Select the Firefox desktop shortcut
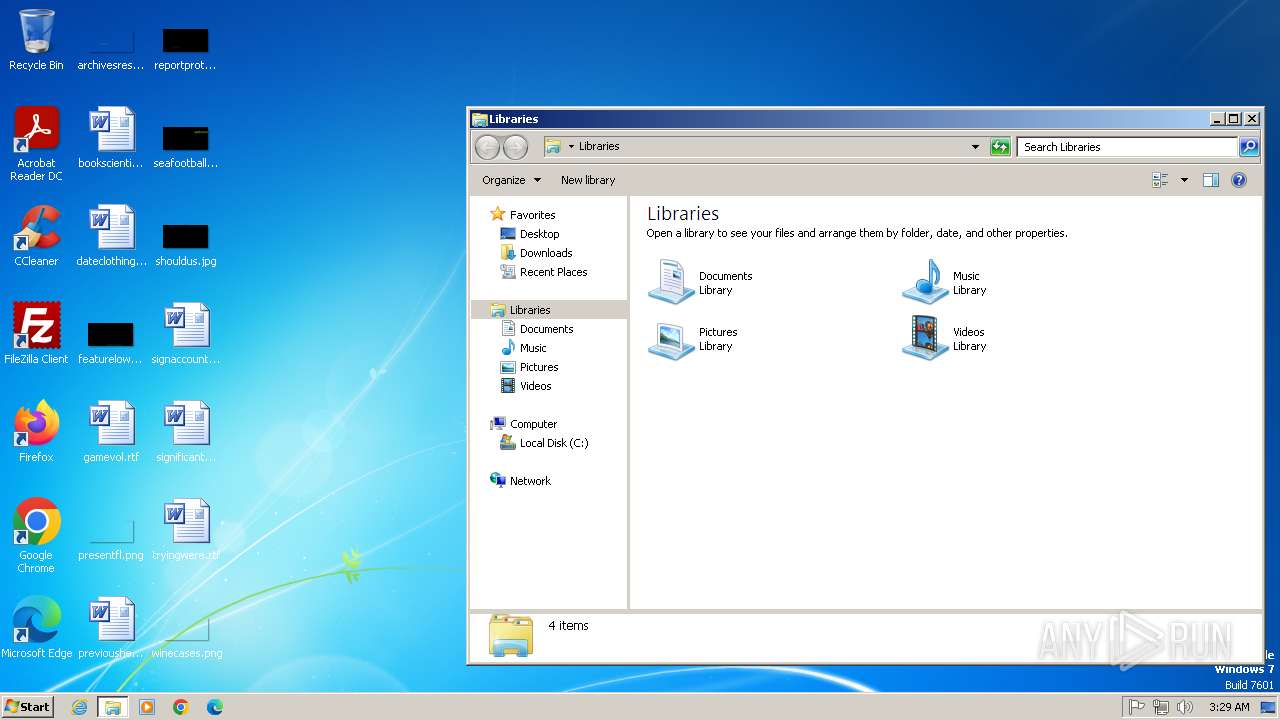 click(x=36, y=432)
